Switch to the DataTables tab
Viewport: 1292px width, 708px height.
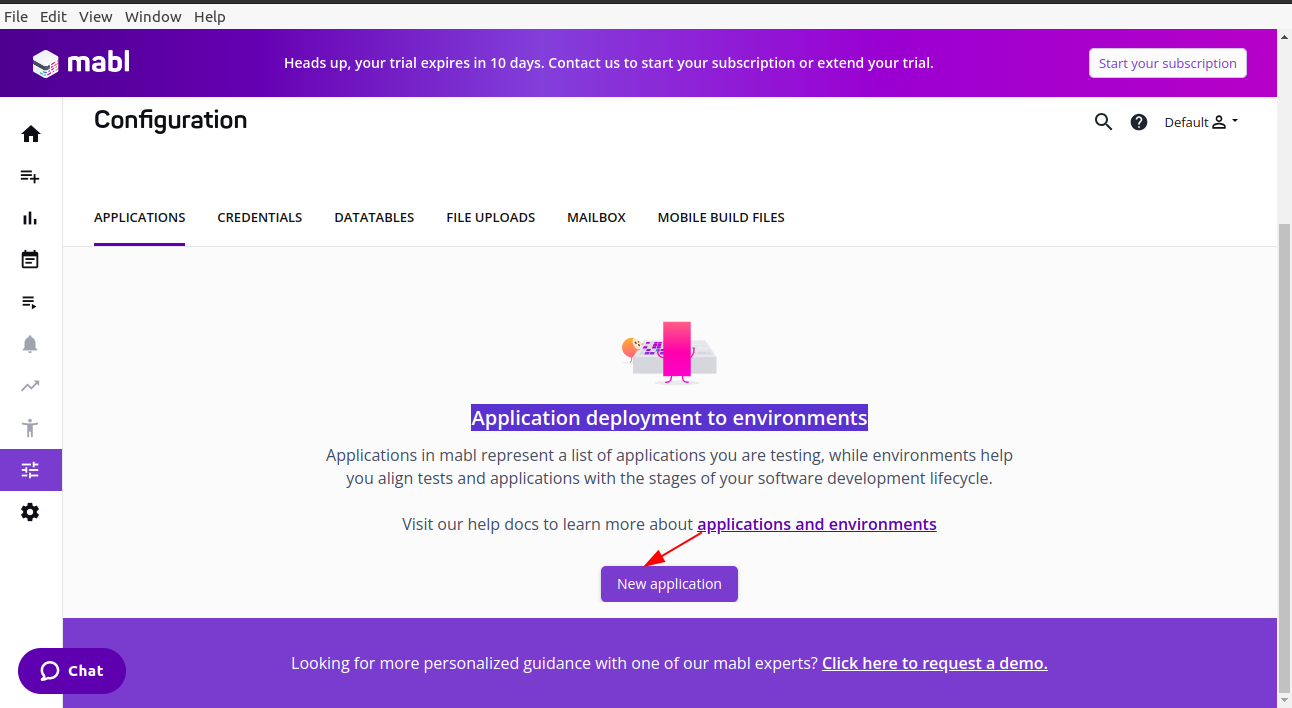click(374, 217)
